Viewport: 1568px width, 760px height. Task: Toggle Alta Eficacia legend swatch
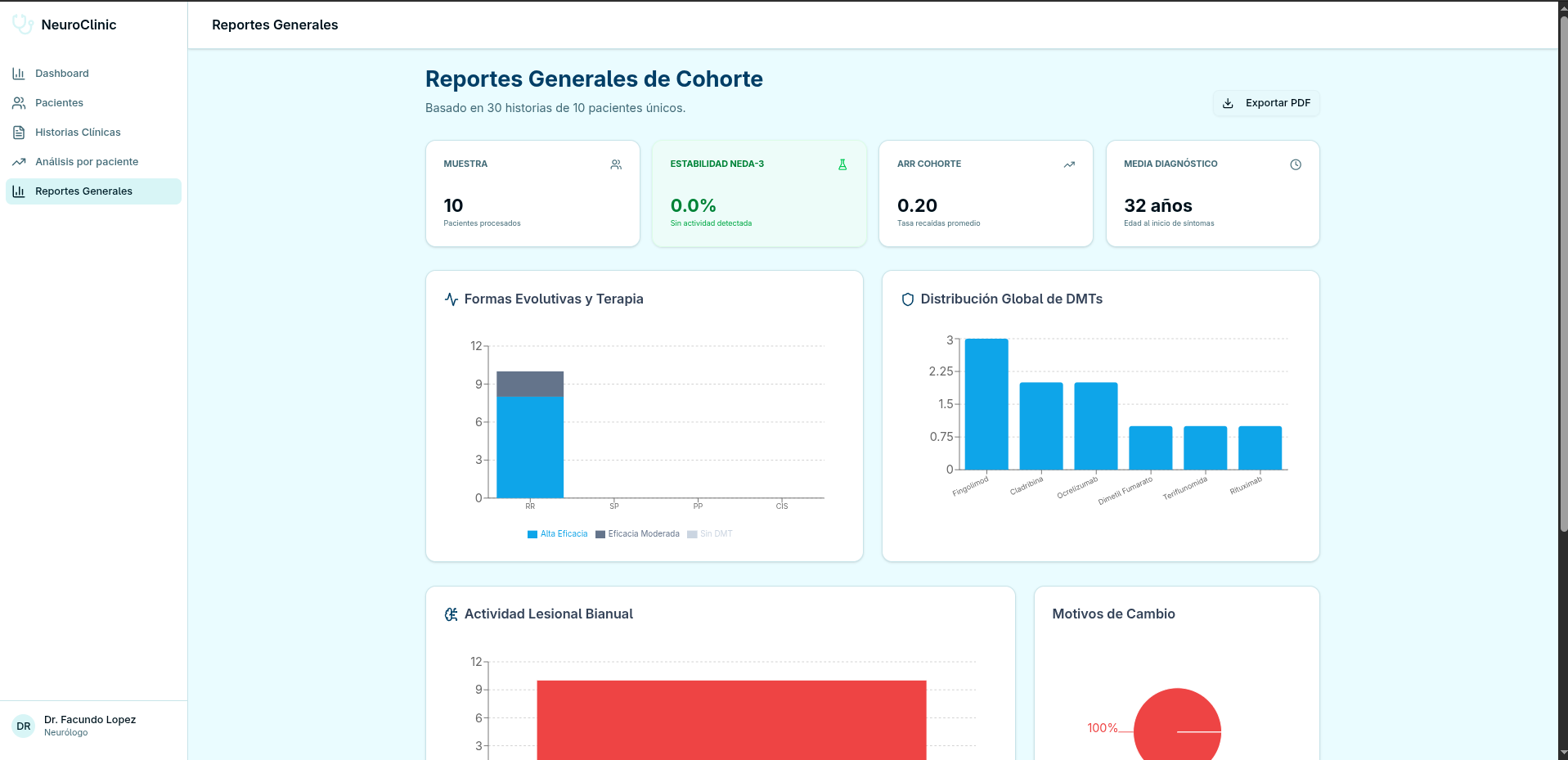coord(532,534)
